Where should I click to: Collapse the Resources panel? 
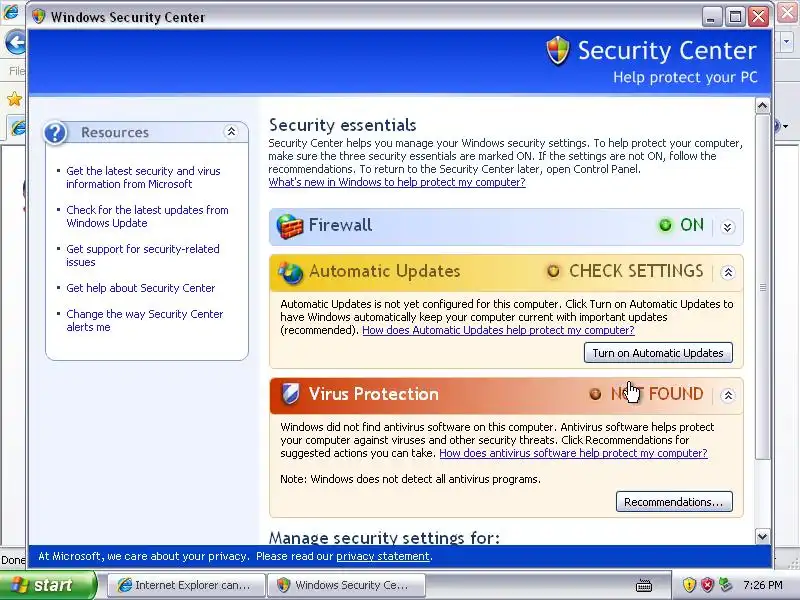[231, 132]
